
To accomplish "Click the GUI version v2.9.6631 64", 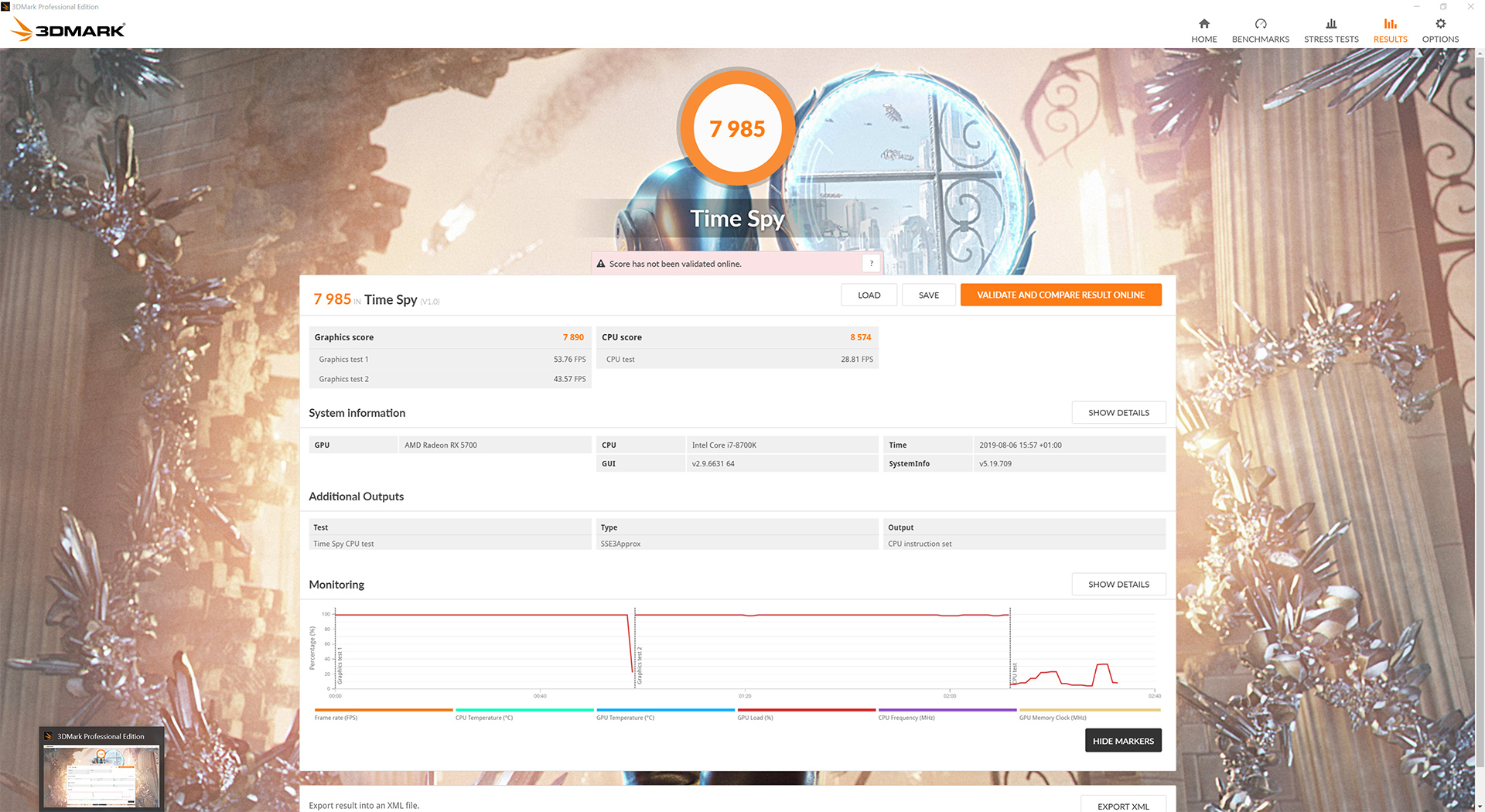I will coord(713,464).
